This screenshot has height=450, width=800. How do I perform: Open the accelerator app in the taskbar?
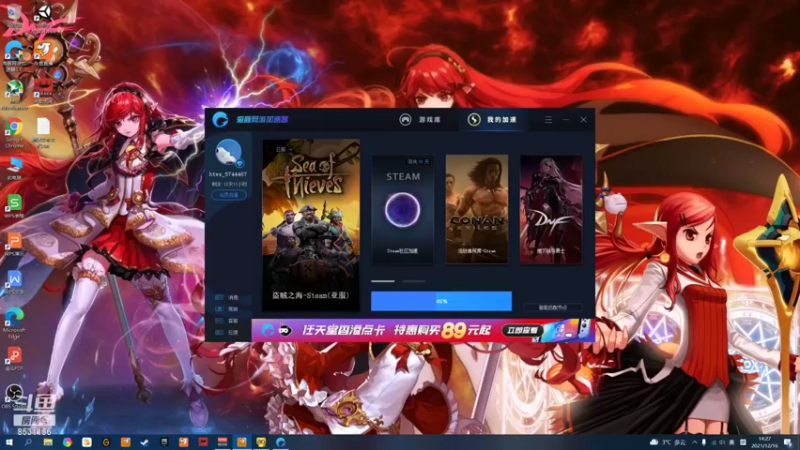(x=280, y=442)
